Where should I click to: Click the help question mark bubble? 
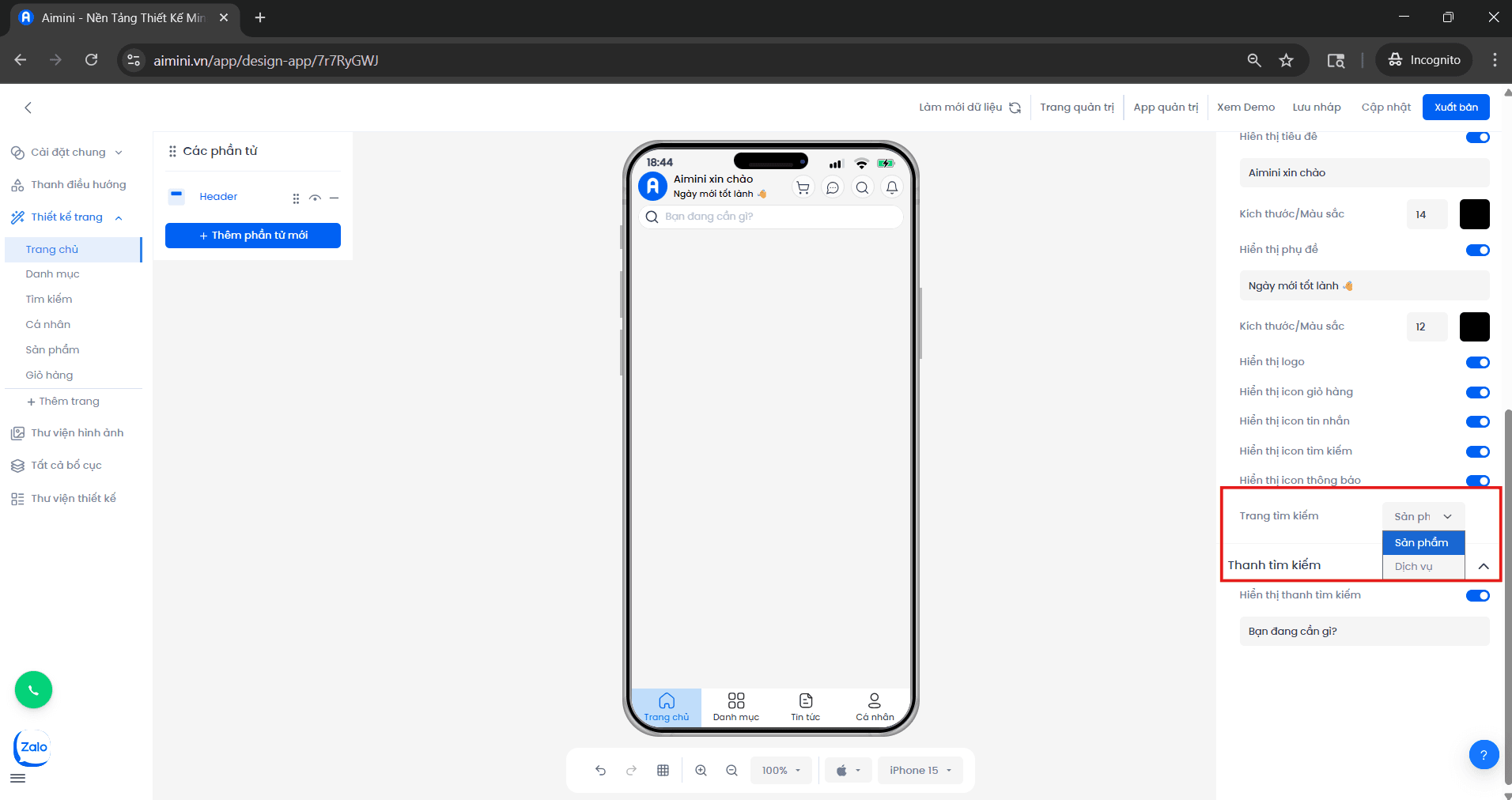(1484, 754)
